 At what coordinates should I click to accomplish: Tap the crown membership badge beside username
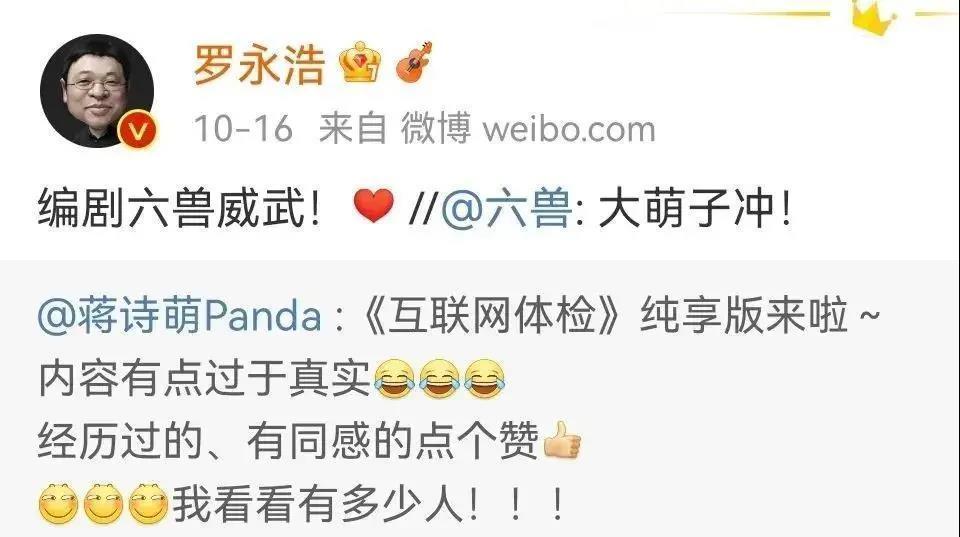[x=359, y=63]
